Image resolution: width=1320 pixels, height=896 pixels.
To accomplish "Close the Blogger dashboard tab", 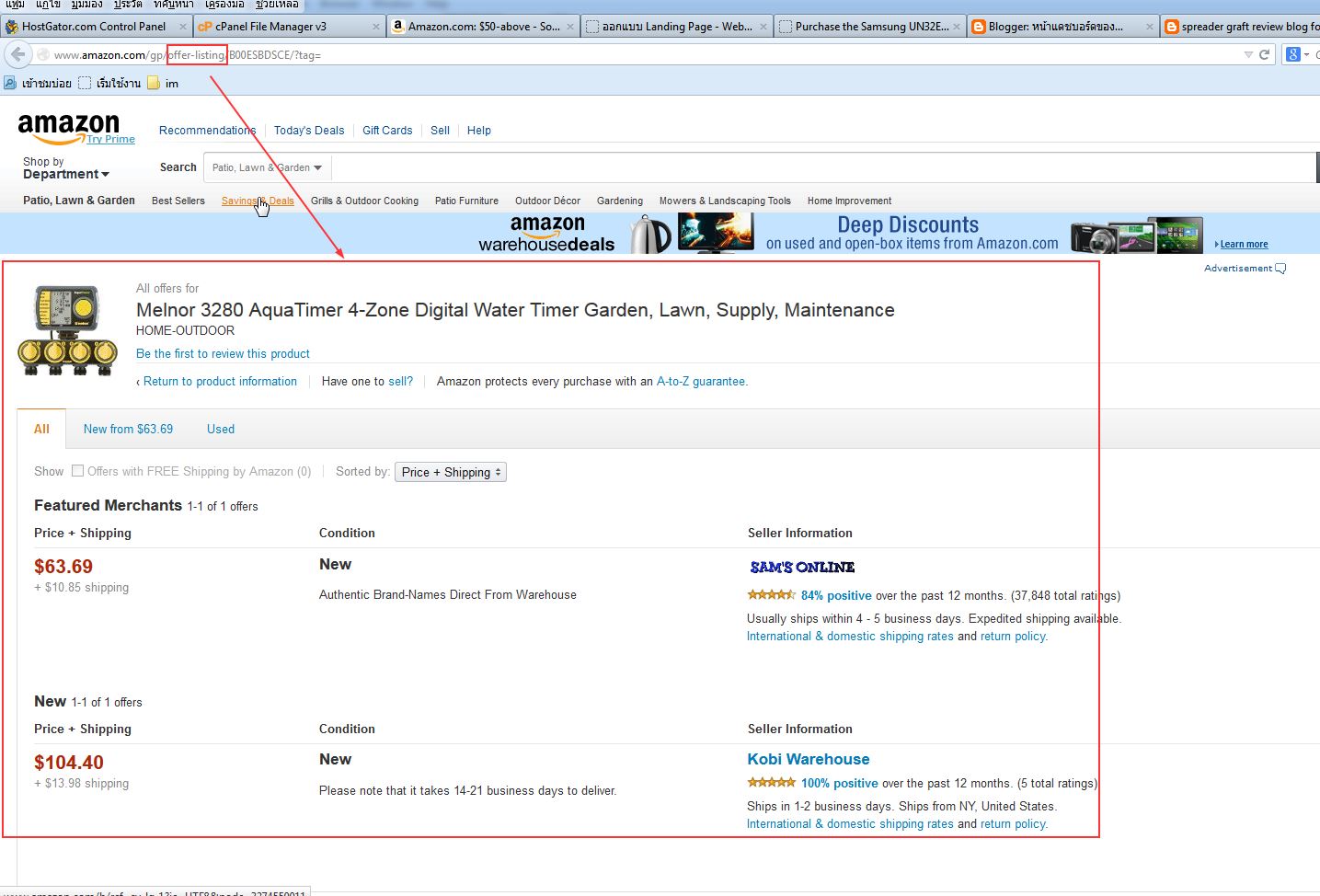I will (1150, 27).
